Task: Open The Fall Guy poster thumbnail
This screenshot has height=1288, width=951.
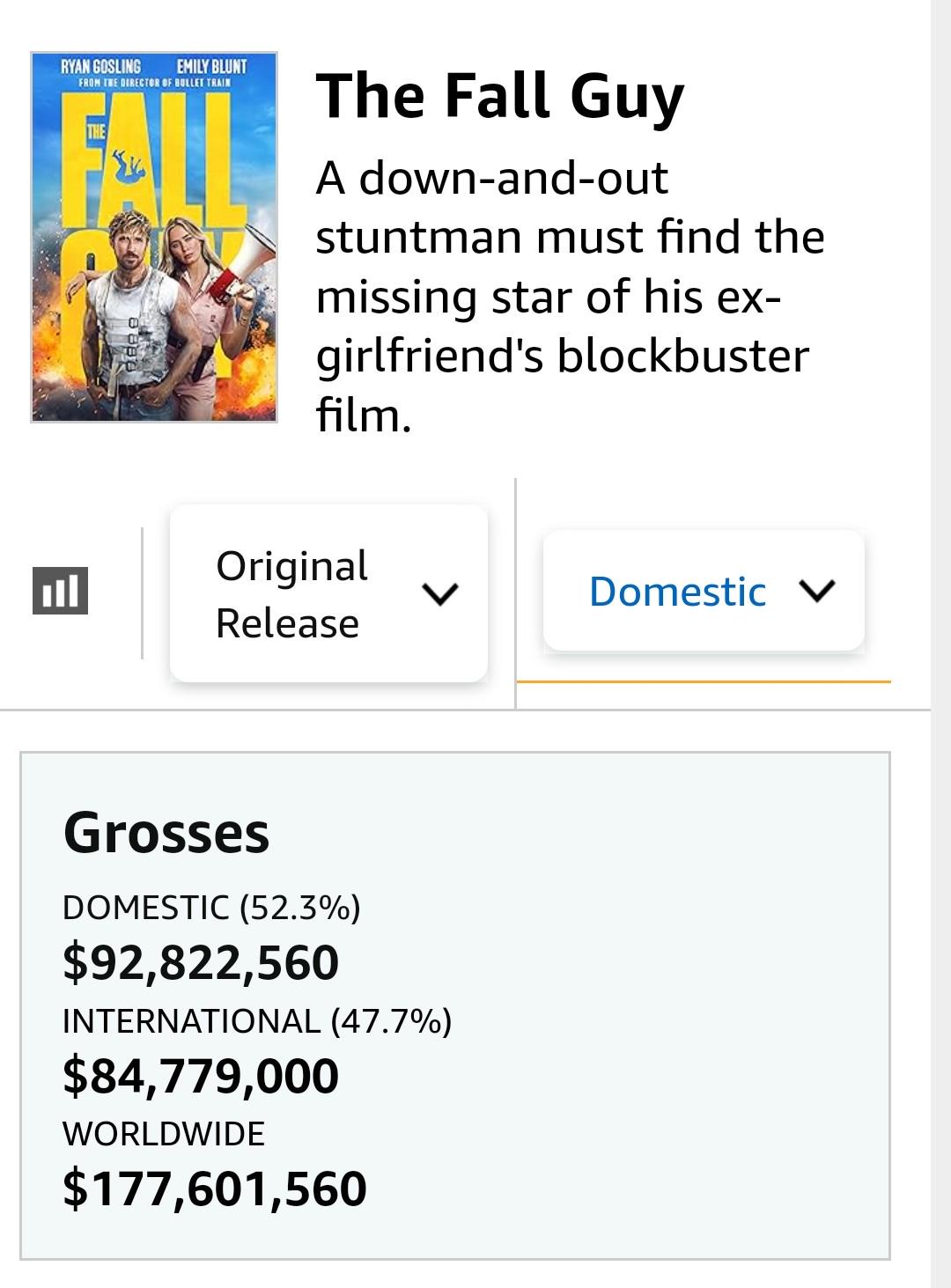Action: [x=154, y=238]
